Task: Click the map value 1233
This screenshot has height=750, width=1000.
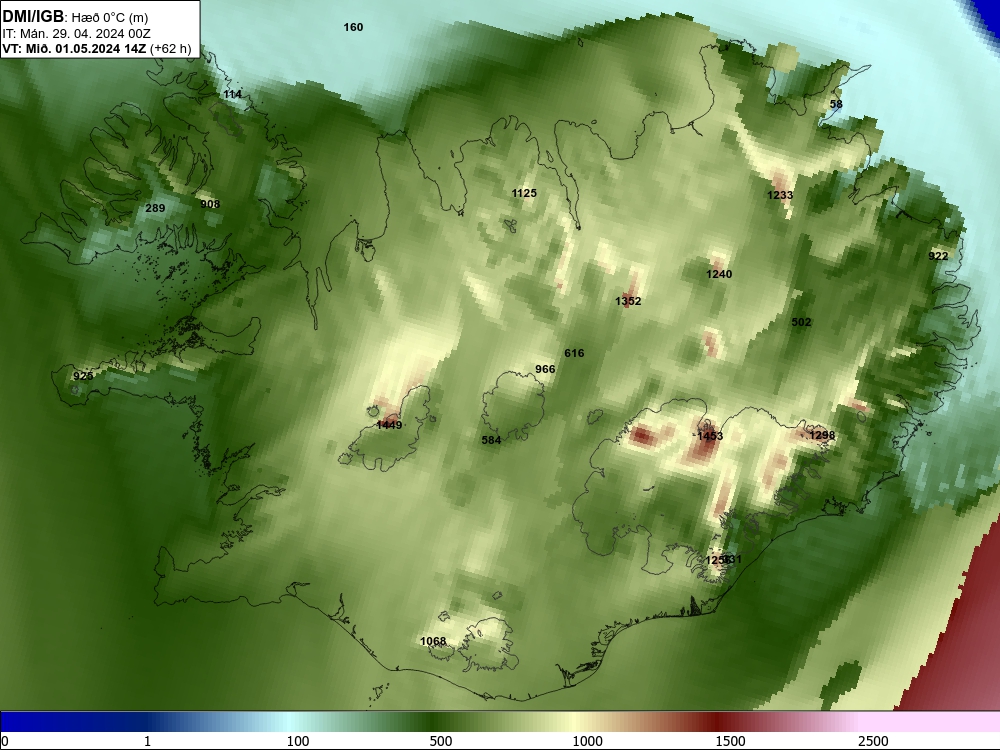Action: click(780, 195)
